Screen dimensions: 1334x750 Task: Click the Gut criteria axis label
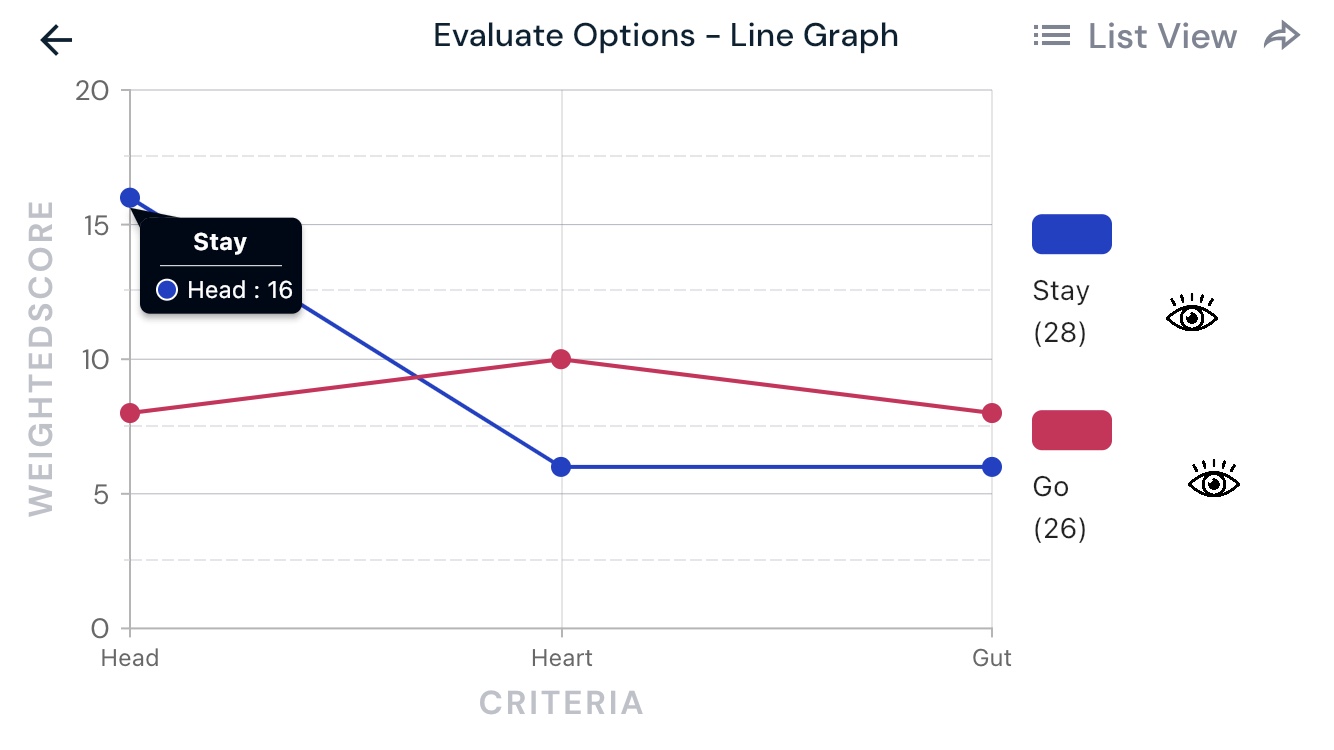[x=992, y=658]
